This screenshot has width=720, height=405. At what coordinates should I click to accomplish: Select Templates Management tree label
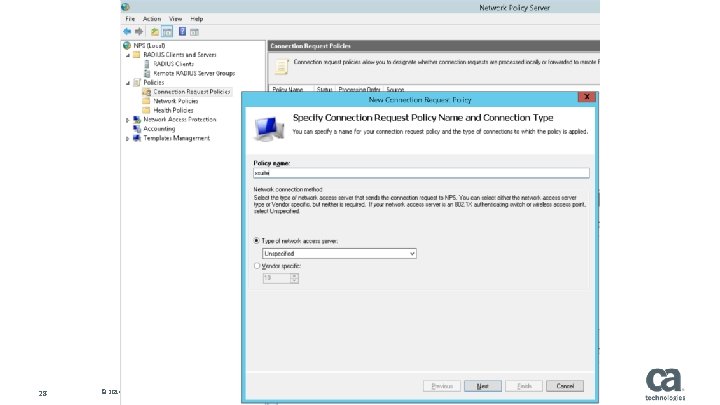pyautogui.click(x=177, y=138)
